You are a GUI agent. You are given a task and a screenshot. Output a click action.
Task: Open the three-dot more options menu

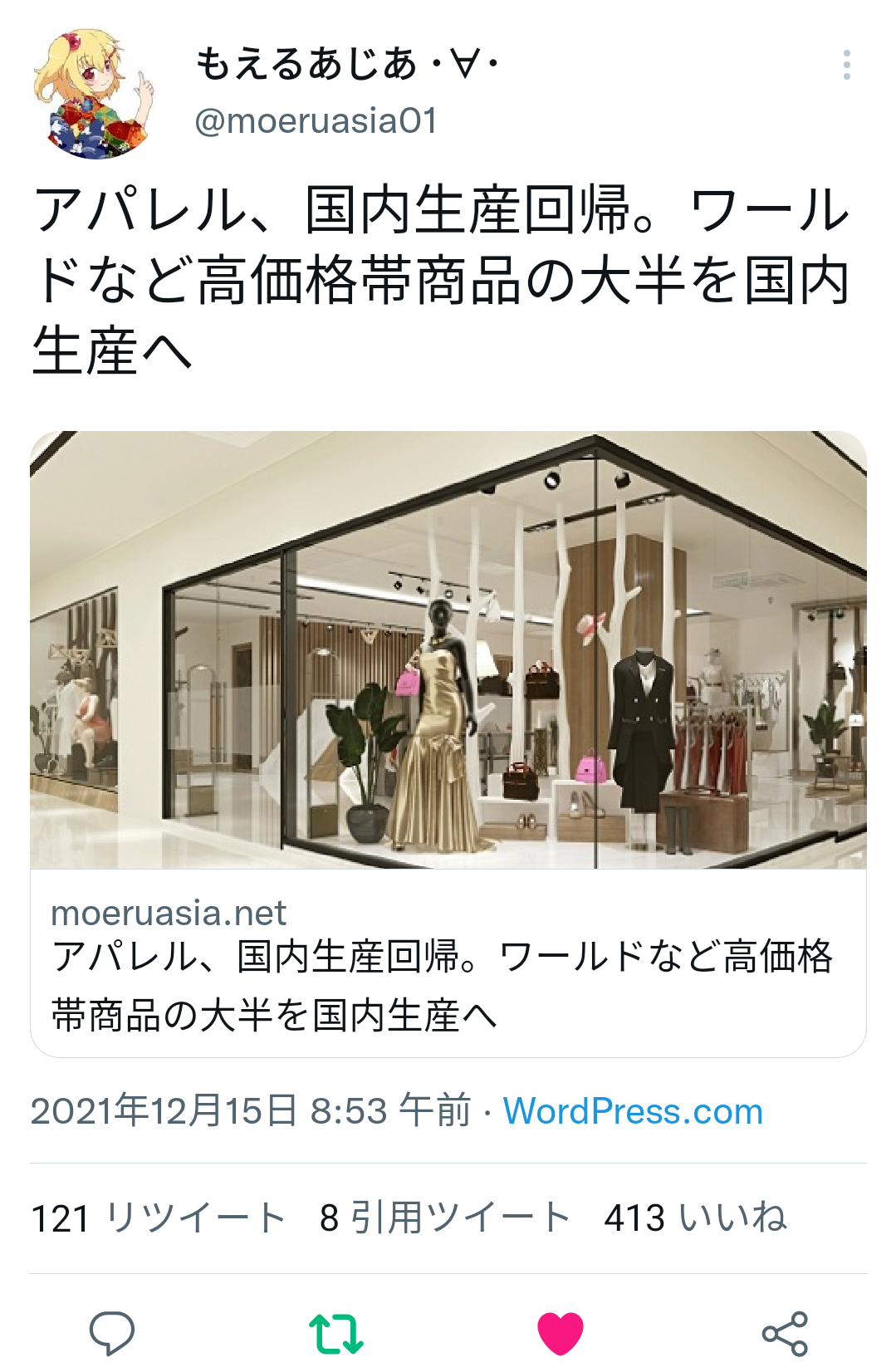point(846,65)
